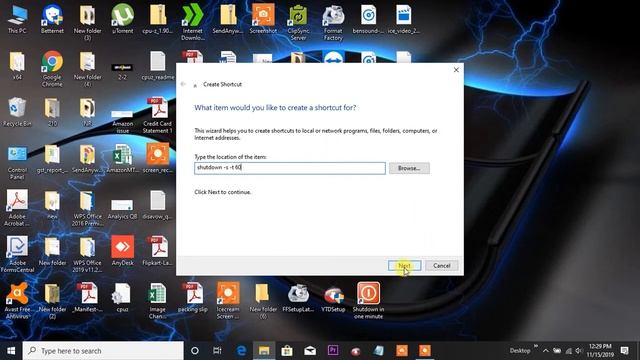Select gst_report folder icon
Viewport: 640px width, 360px height.
pyautogui.click(x=52, y=159)
